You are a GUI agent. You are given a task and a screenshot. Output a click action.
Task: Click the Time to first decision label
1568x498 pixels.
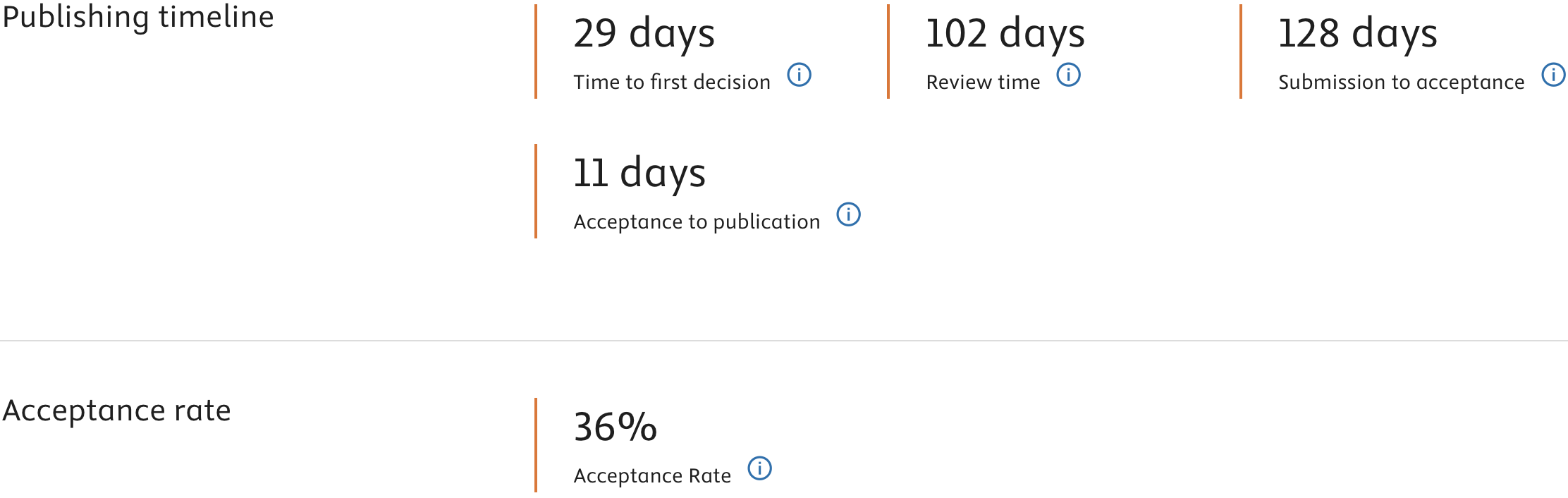pos(672,82)
